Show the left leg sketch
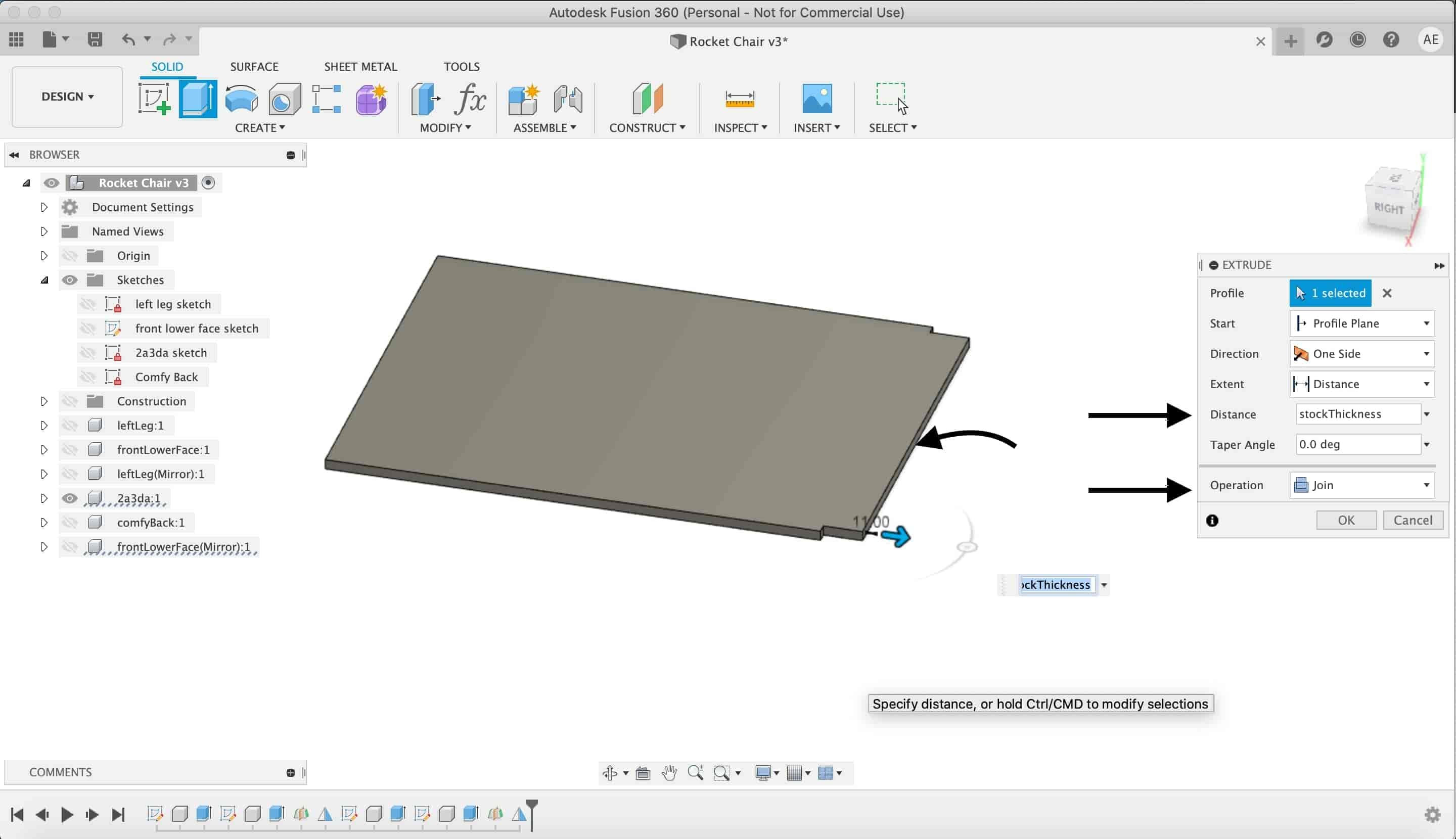Image resolution: width=1456 pixels, height=839 pixels. [87, 304]
